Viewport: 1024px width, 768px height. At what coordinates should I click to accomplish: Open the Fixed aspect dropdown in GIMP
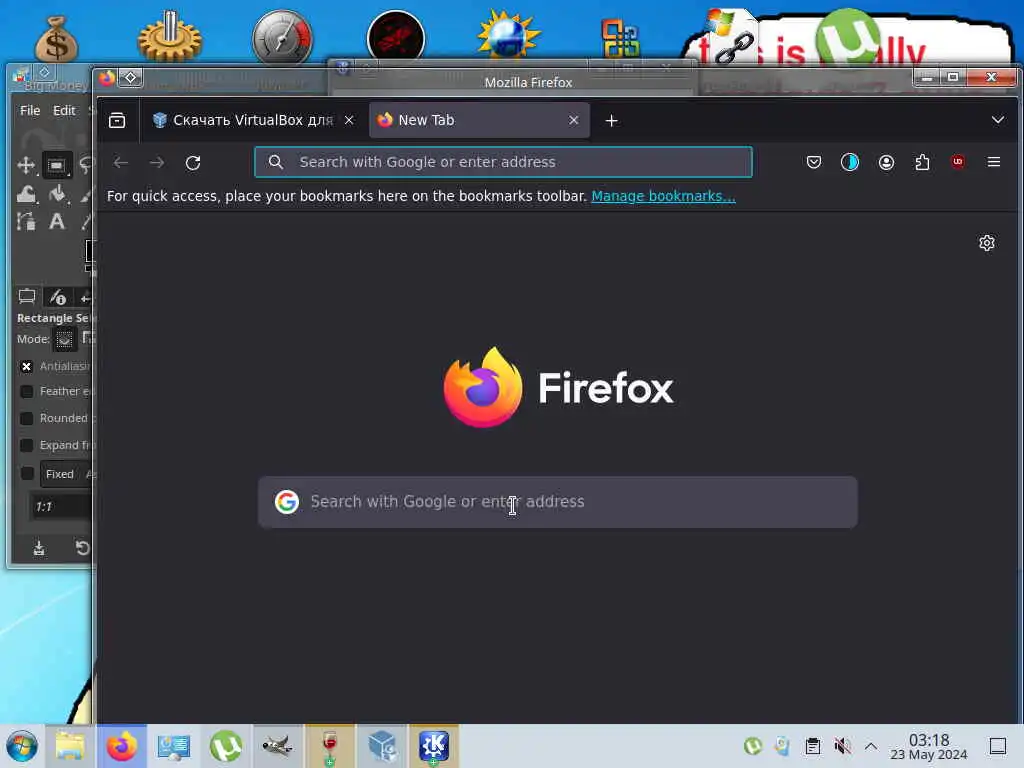[67, 474]
